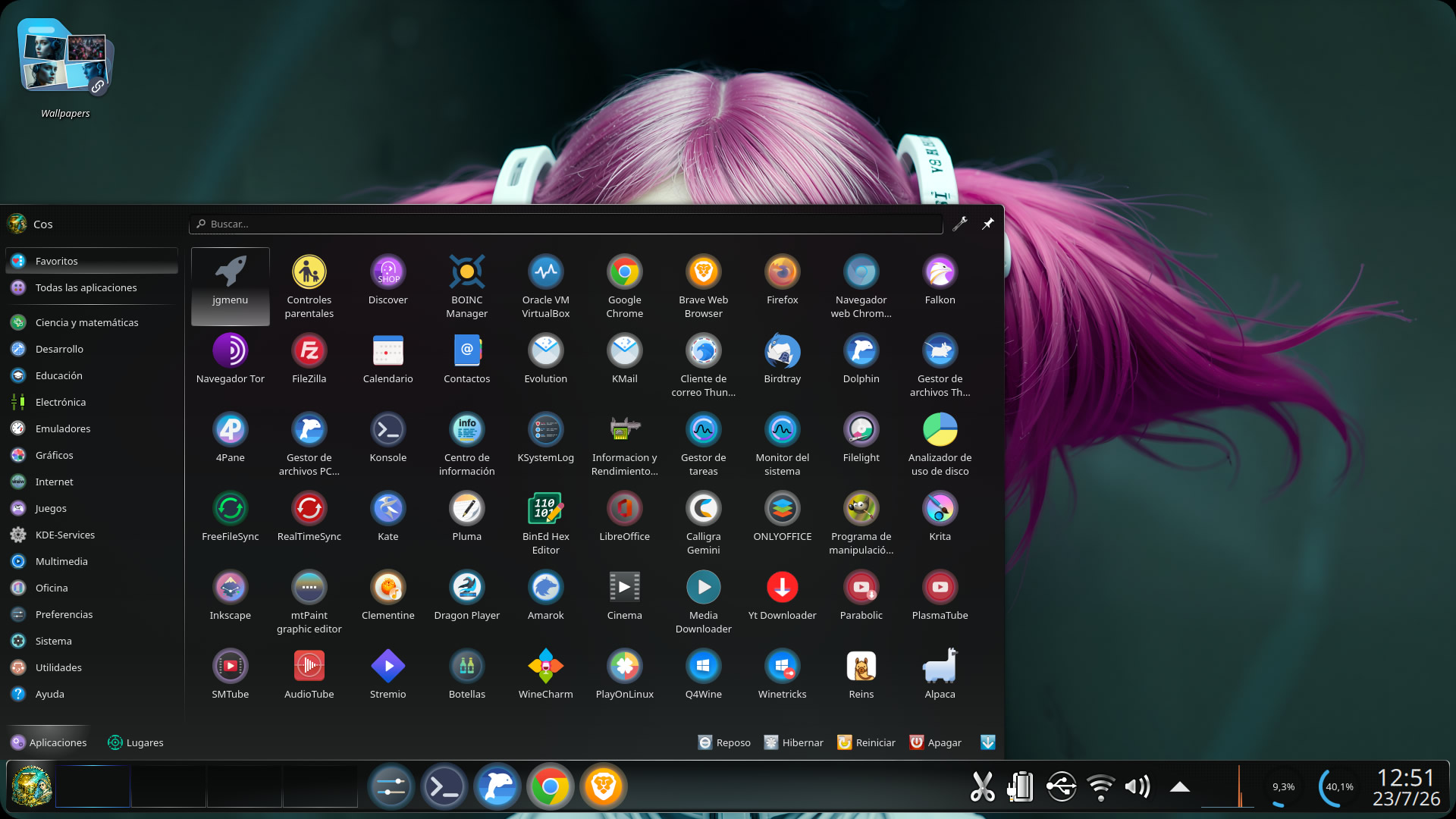
Task: Launch LibreOffice
Action: click(x=625, y=516)
